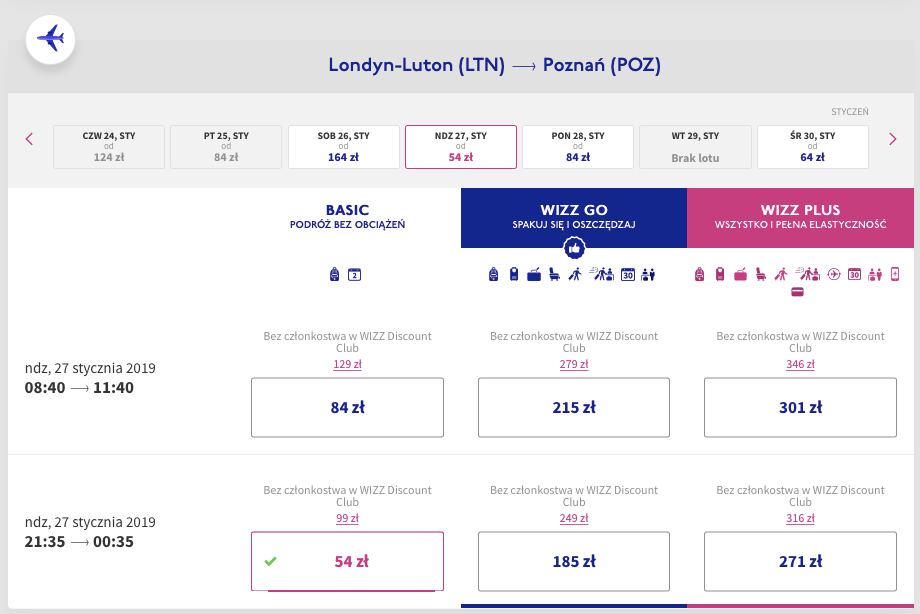
Task: Click the seat icon under WIZZ GO
Action: pyautogui.click(x=553, y=274)
